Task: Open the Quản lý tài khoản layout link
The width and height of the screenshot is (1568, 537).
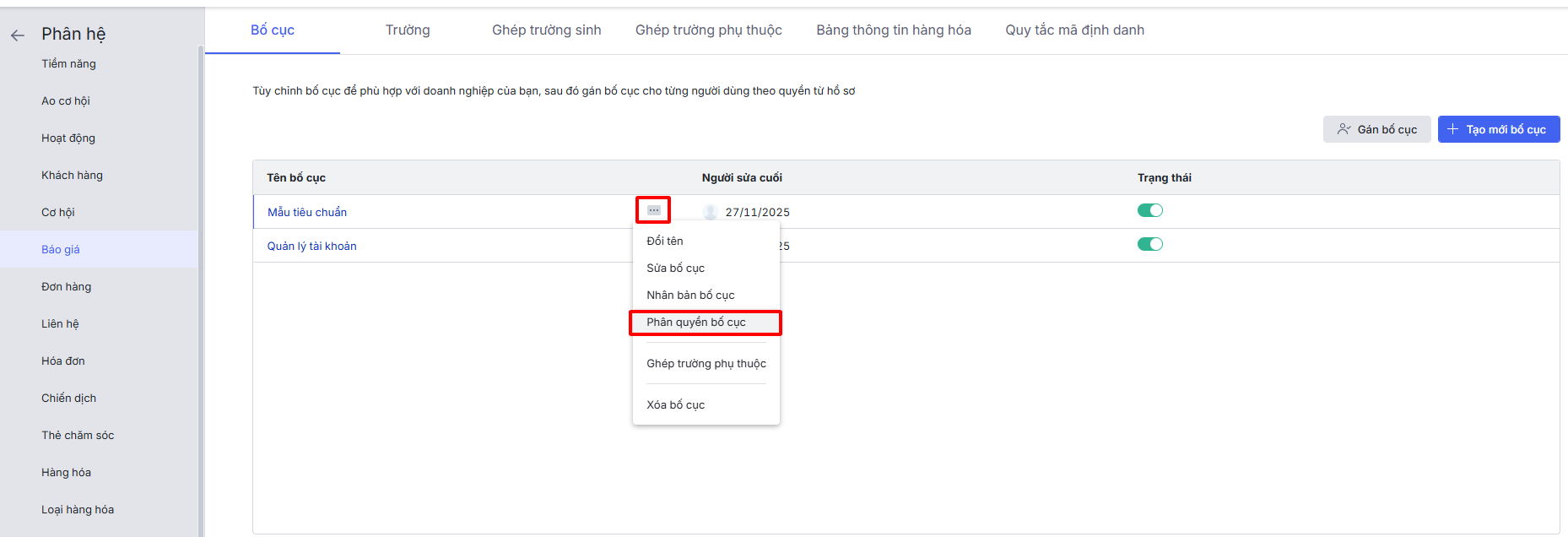Action: point(312,246)
